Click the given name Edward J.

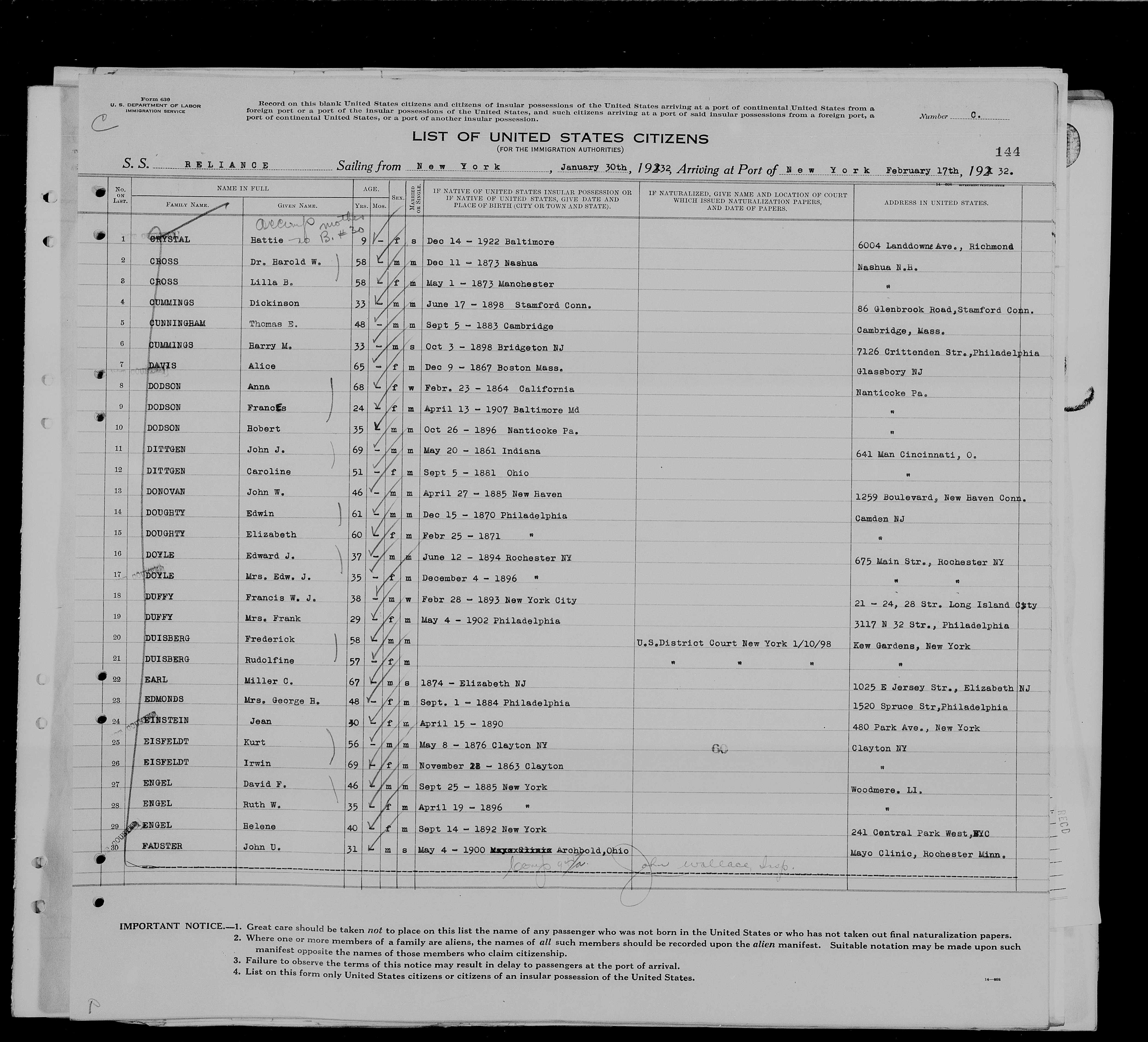pos(270,555)
